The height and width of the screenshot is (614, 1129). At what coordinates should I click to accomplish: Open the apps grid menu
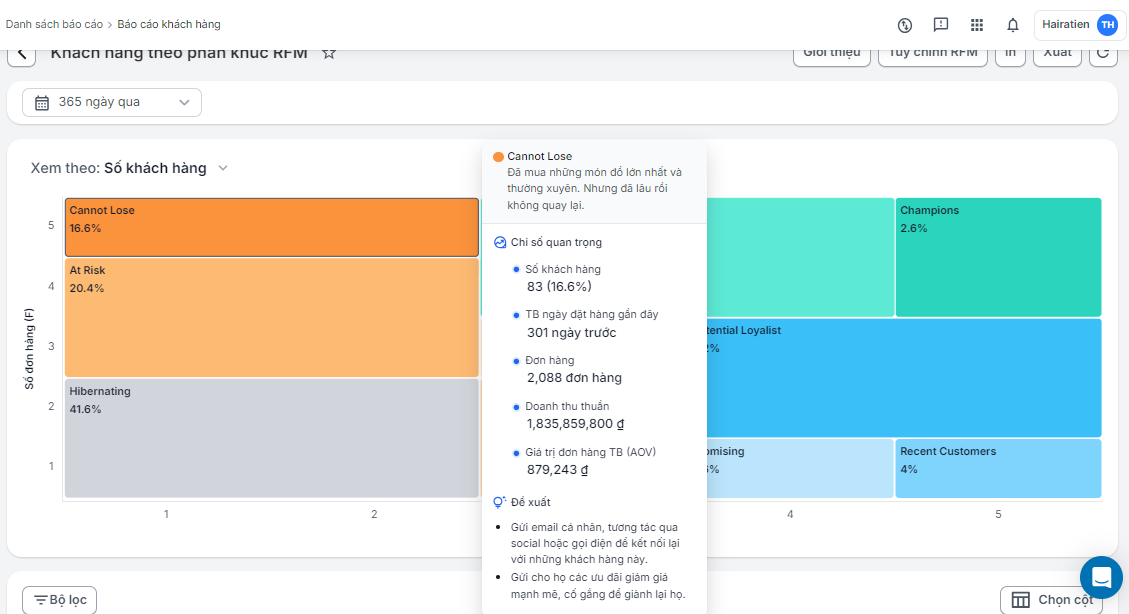(977, 25)
